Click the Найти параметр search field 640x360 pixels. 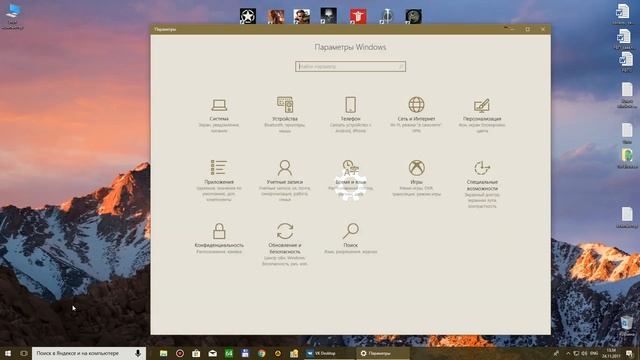pyautogui.click(x=351, y=67)
